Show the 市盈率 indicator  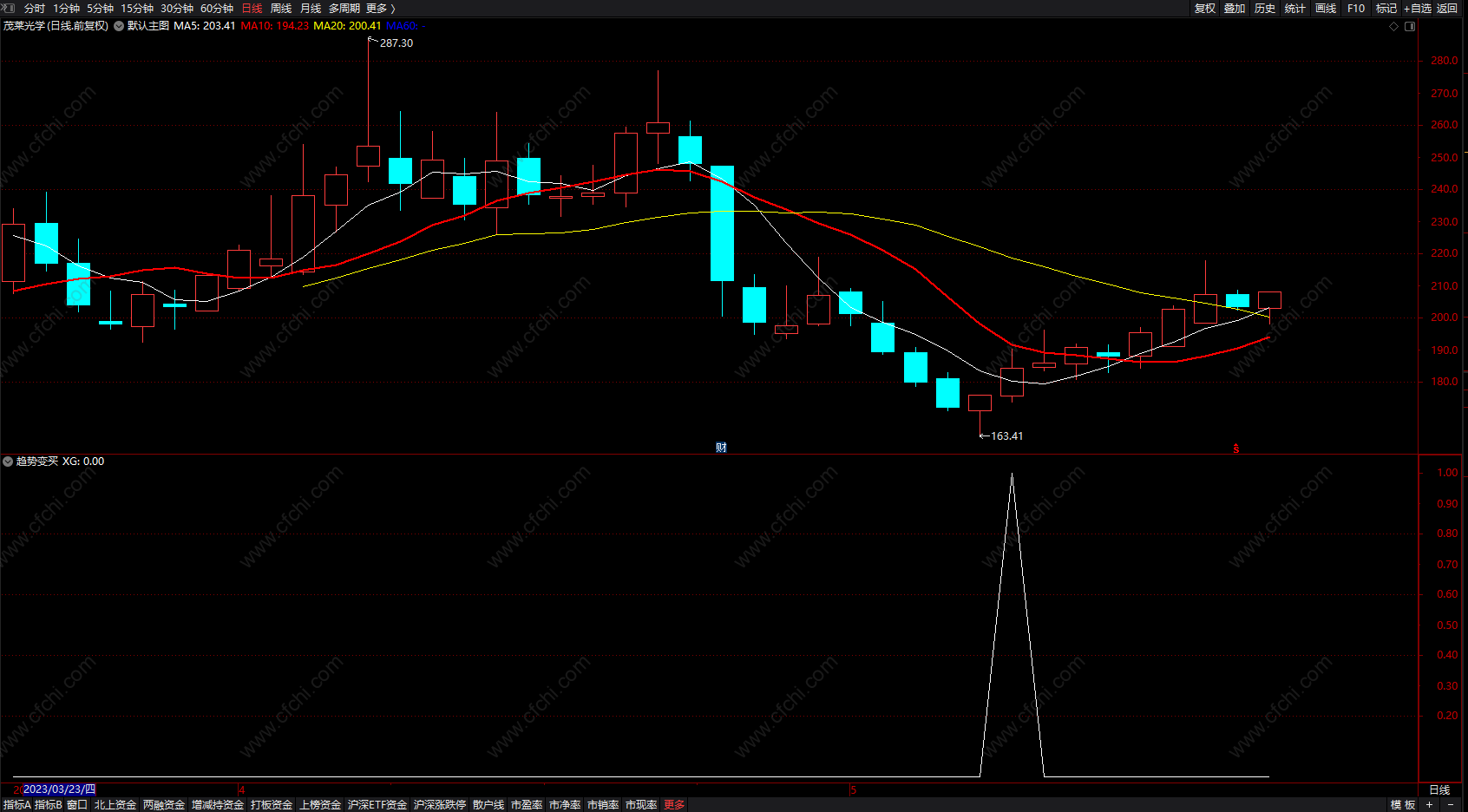pyautogui.click(x=527, y=805)
